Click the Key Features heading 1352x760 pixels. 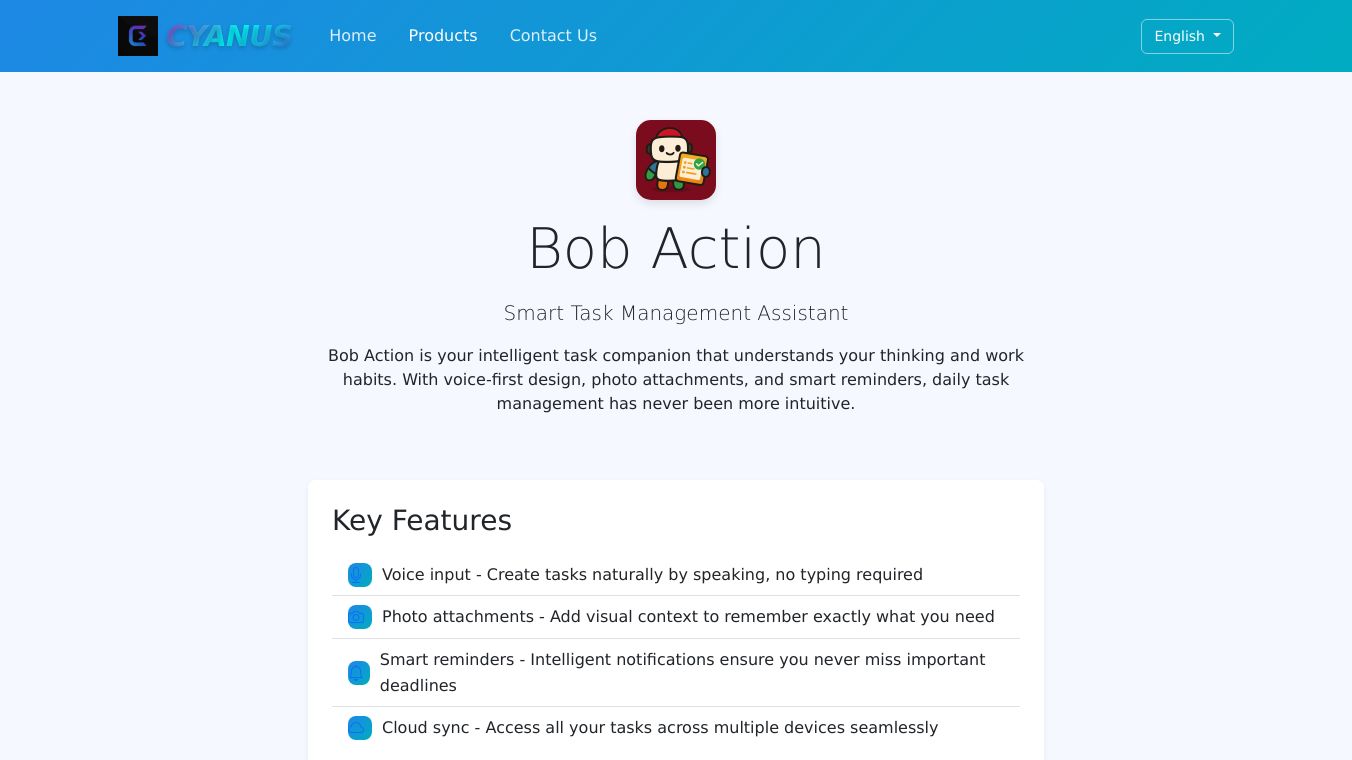(x=422, y=520)
